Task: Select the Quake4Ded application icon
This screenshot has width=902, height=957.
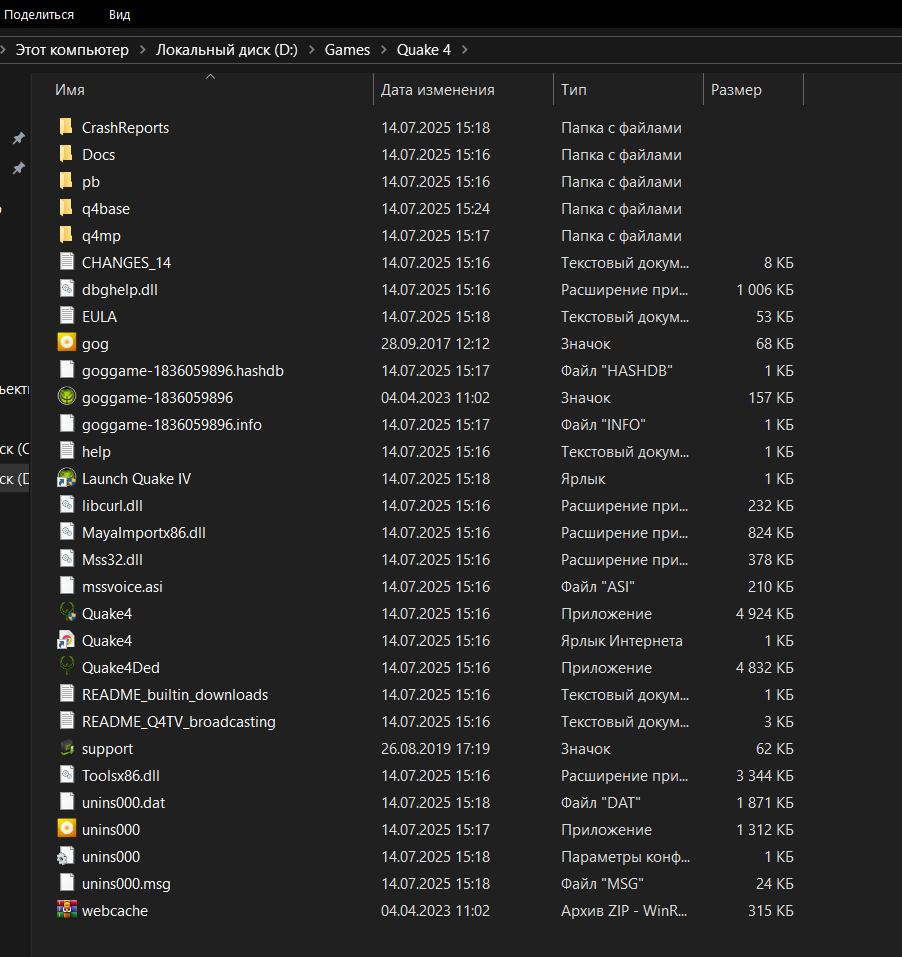Action: click(x=67, y=666)
